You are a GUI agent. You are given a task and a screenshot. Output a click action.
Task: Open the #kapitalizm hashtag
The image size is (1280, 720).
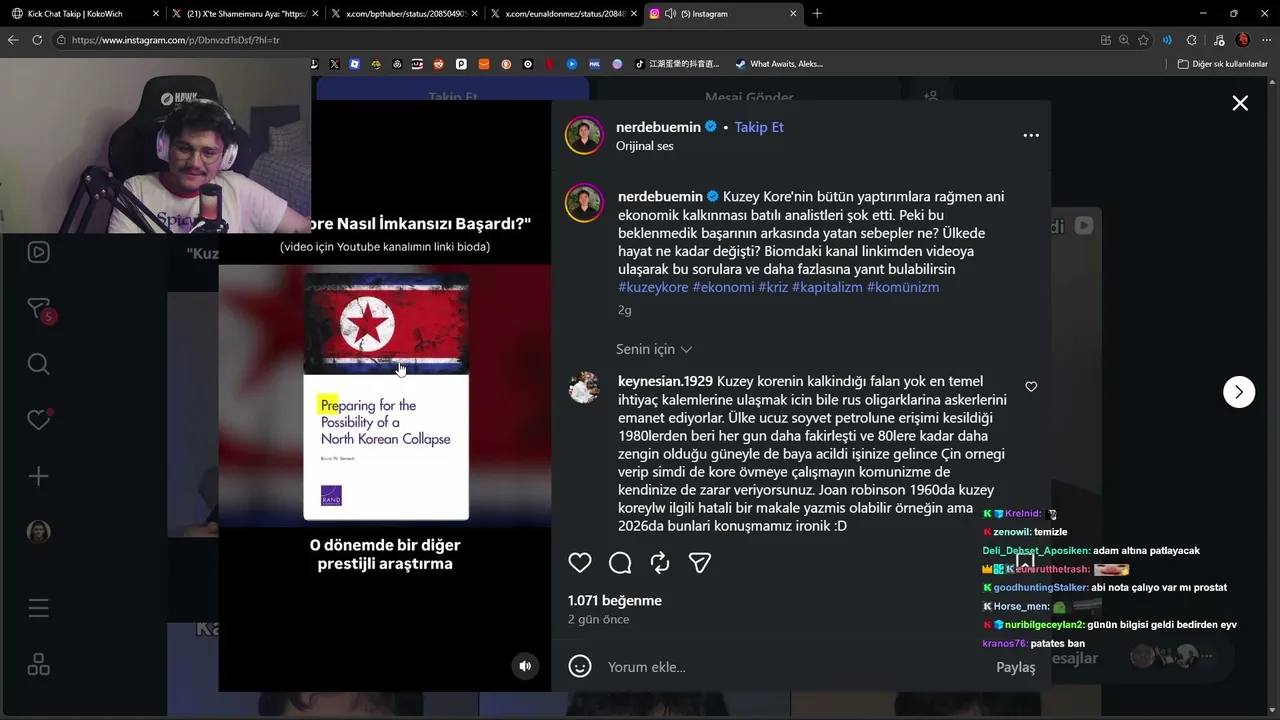pyautogui.click(x=827, y=287)
